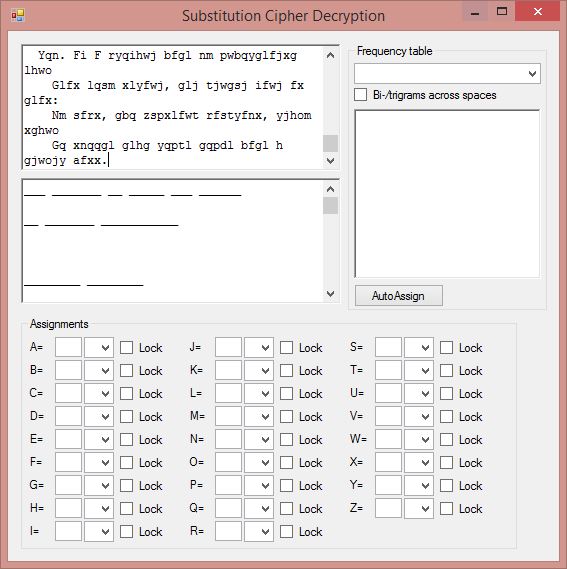The image size is (567, 569).
Task: Tick the Lock checkbox for letter N
Action: click(x=286, y=439)
